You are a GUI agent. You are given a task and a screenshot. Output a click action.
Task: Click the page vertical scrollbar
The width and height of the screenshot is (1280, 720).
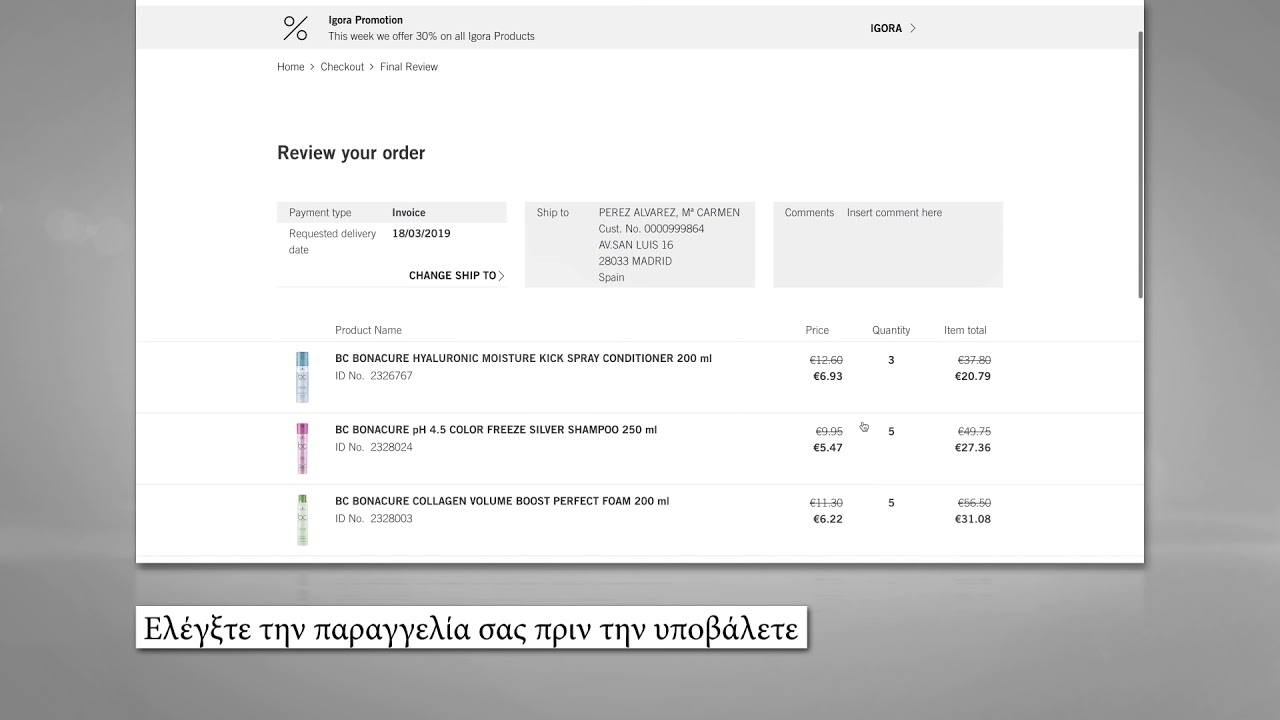tap(1139, 163)
